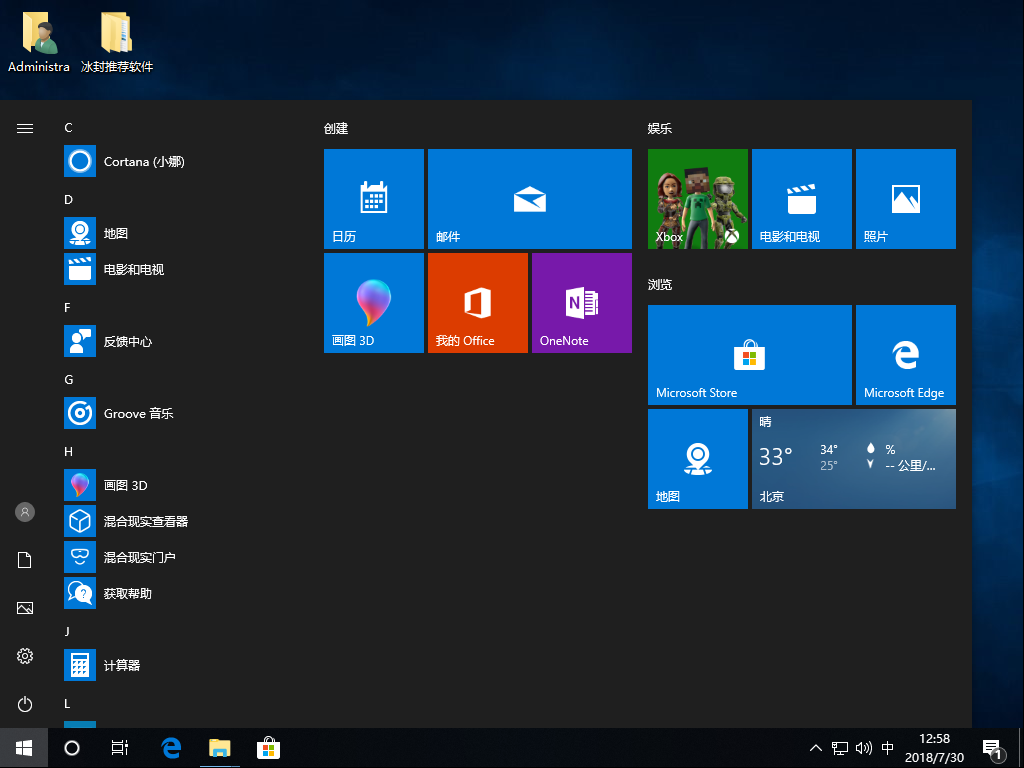
Task: Click the Power icon in Start rail
Action: pos(25,704)
